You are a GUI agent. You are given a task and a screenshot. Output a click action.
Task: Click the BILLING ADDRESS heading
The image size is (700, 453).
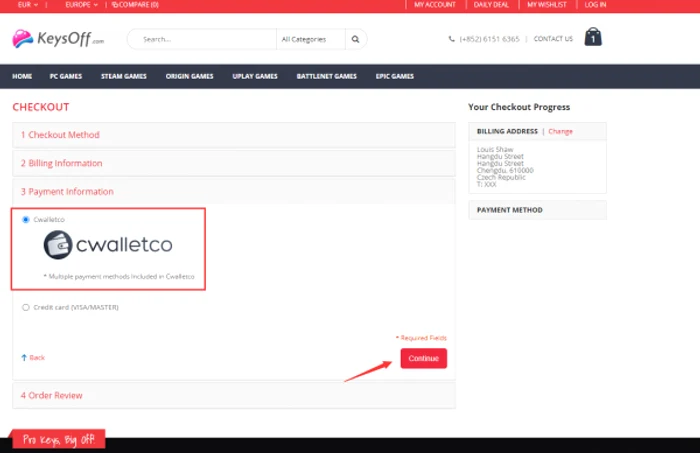507,131
